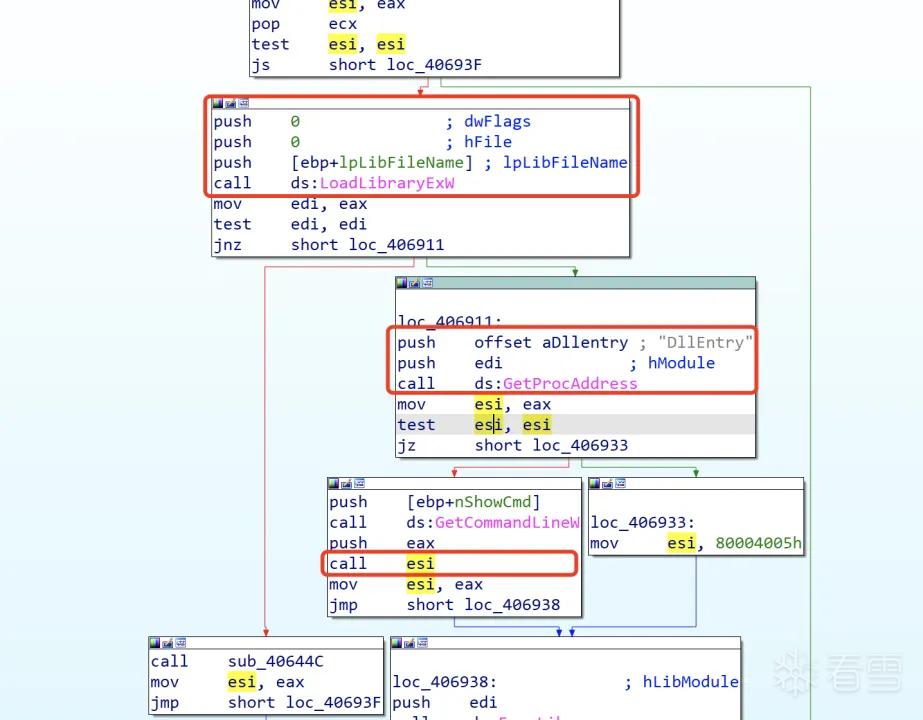Click the node color icon on loc_406938 block
Viewport: 923px width, 720px height.
397,642
